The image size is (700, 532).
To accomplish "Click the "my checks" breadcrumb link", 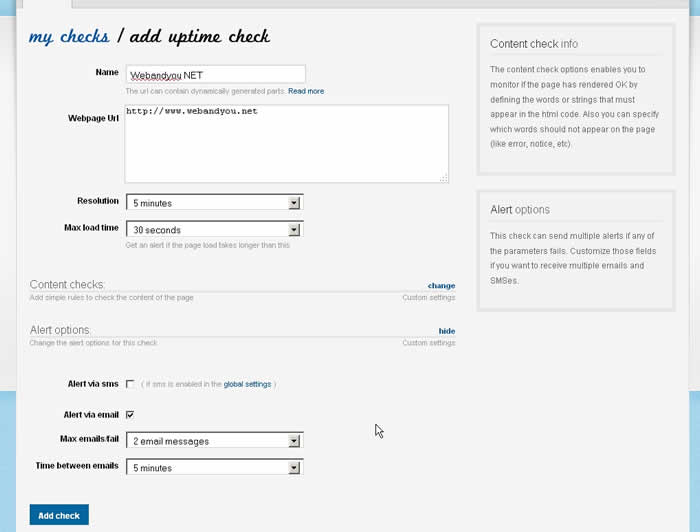I will point(69,37).
